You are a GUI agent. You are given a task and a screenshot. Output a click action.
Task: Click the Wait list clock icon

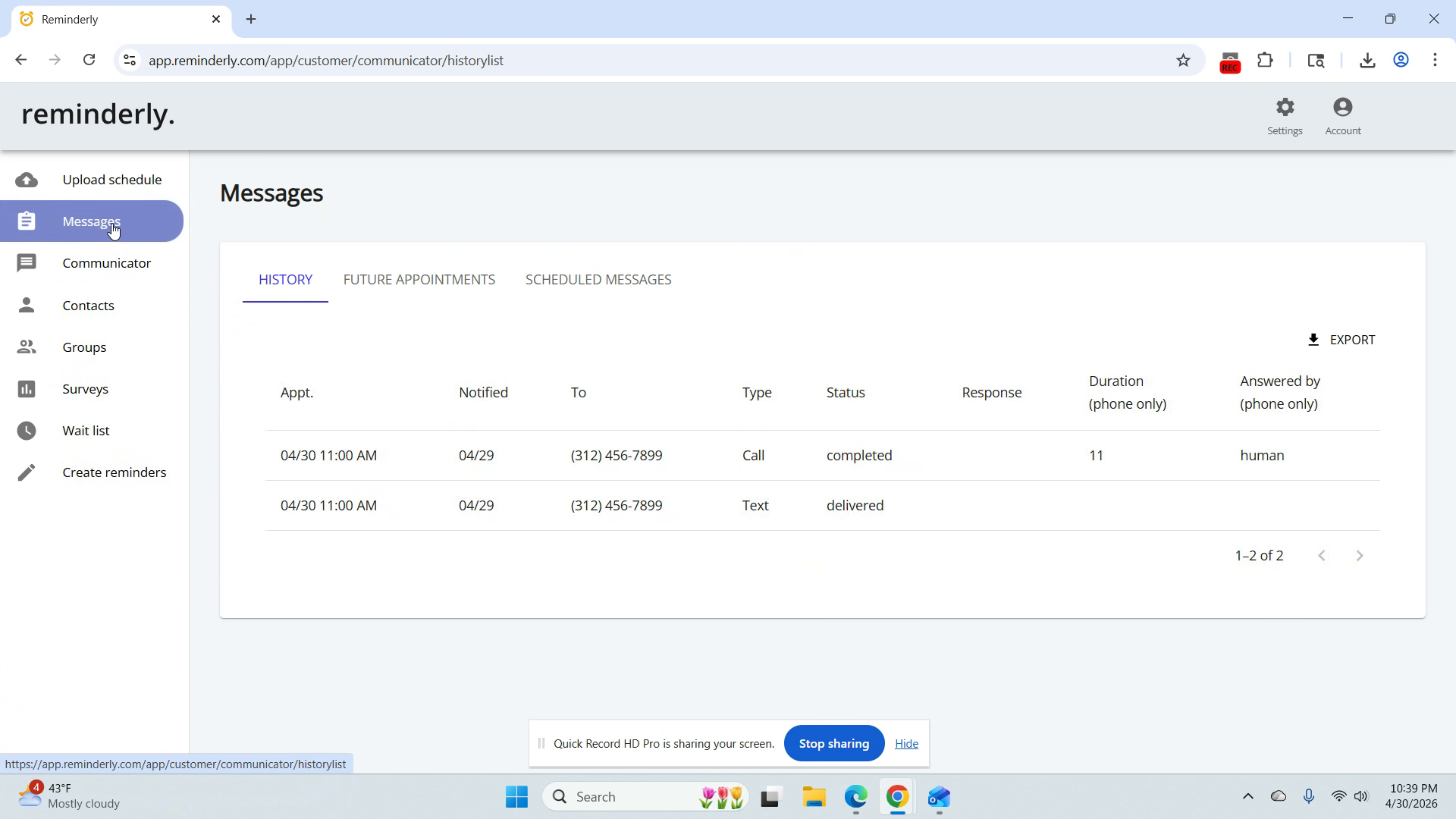tap(27, 431)
